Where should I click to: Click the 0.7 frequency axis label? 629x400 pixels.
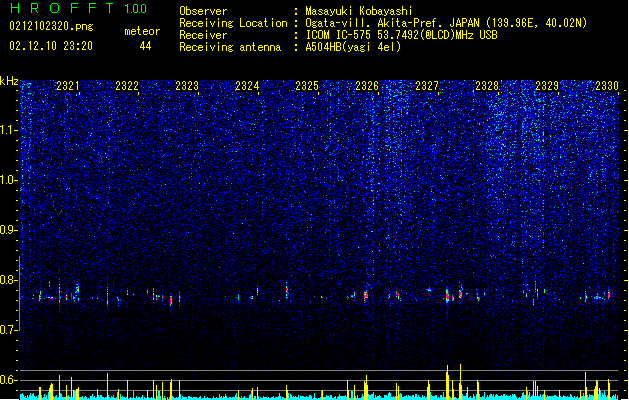[x=9, y=330]
